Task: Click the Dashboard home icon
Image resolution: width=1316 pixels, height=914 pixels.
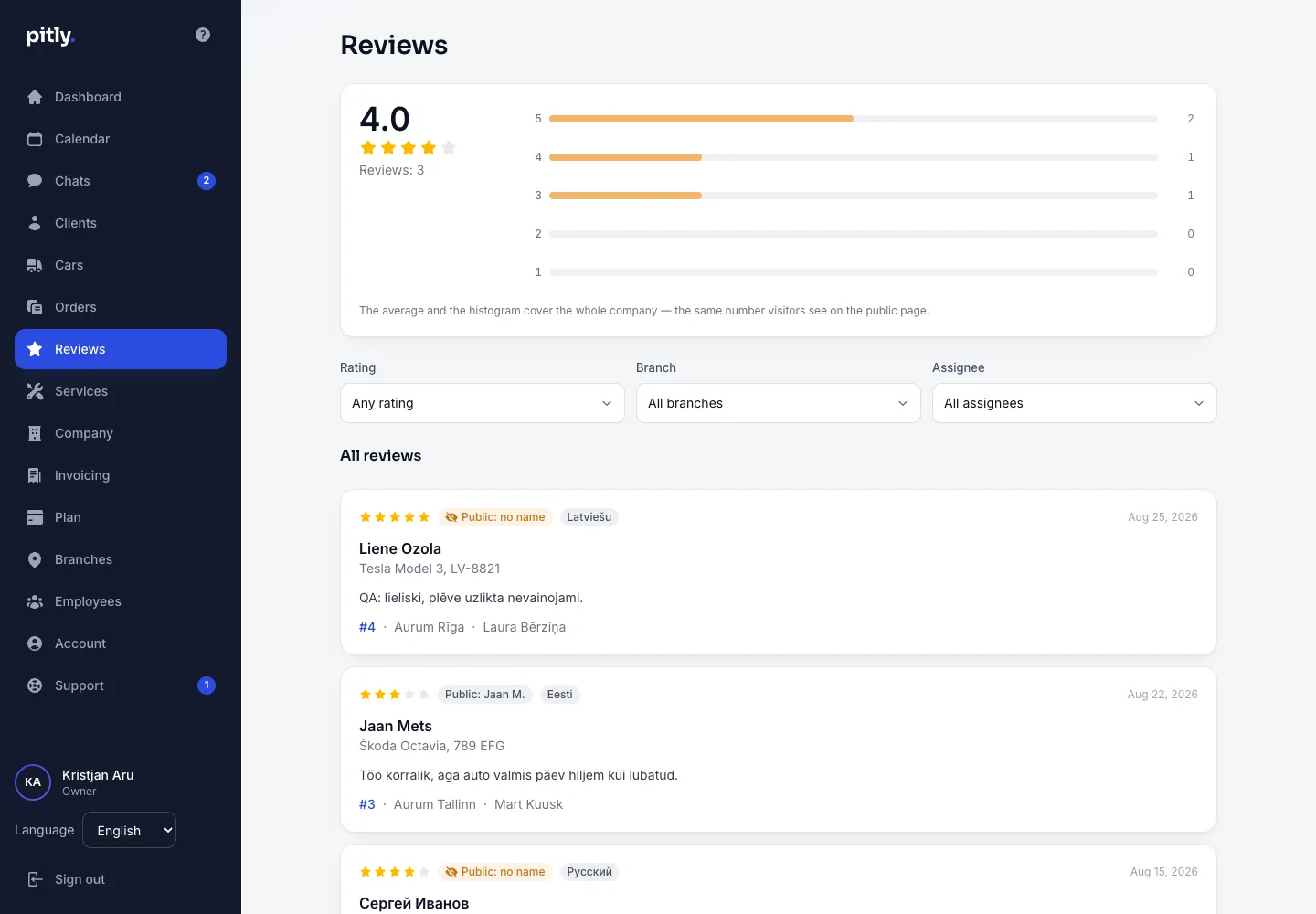Action: tap(35, 97)
